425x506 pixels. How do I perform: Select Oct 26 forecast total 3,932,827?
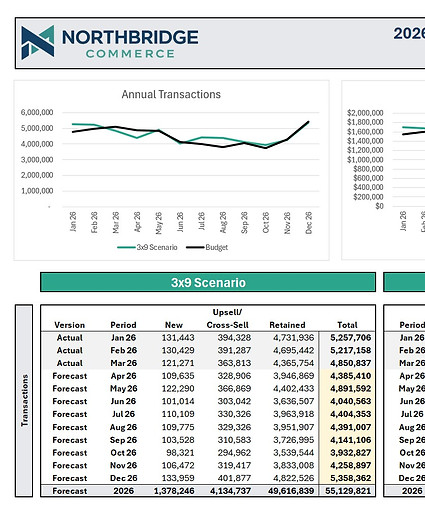351,453
